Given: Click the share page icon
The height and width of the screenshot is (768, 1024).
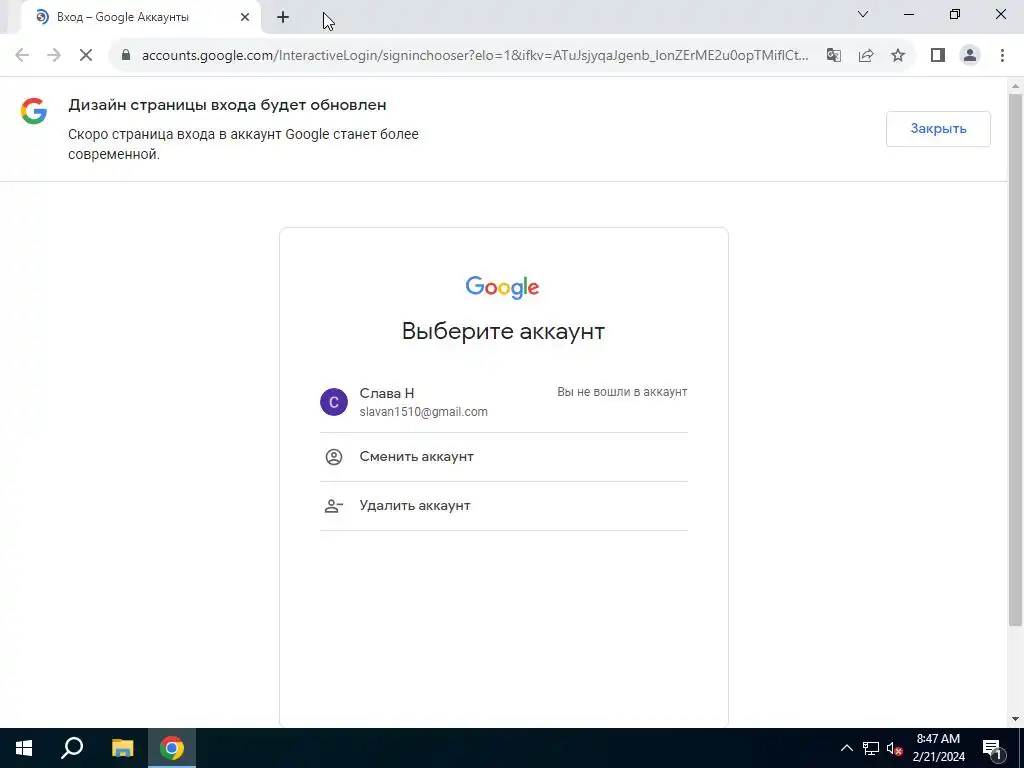Looking at the screenshot, I should click(x=866, y=56).
